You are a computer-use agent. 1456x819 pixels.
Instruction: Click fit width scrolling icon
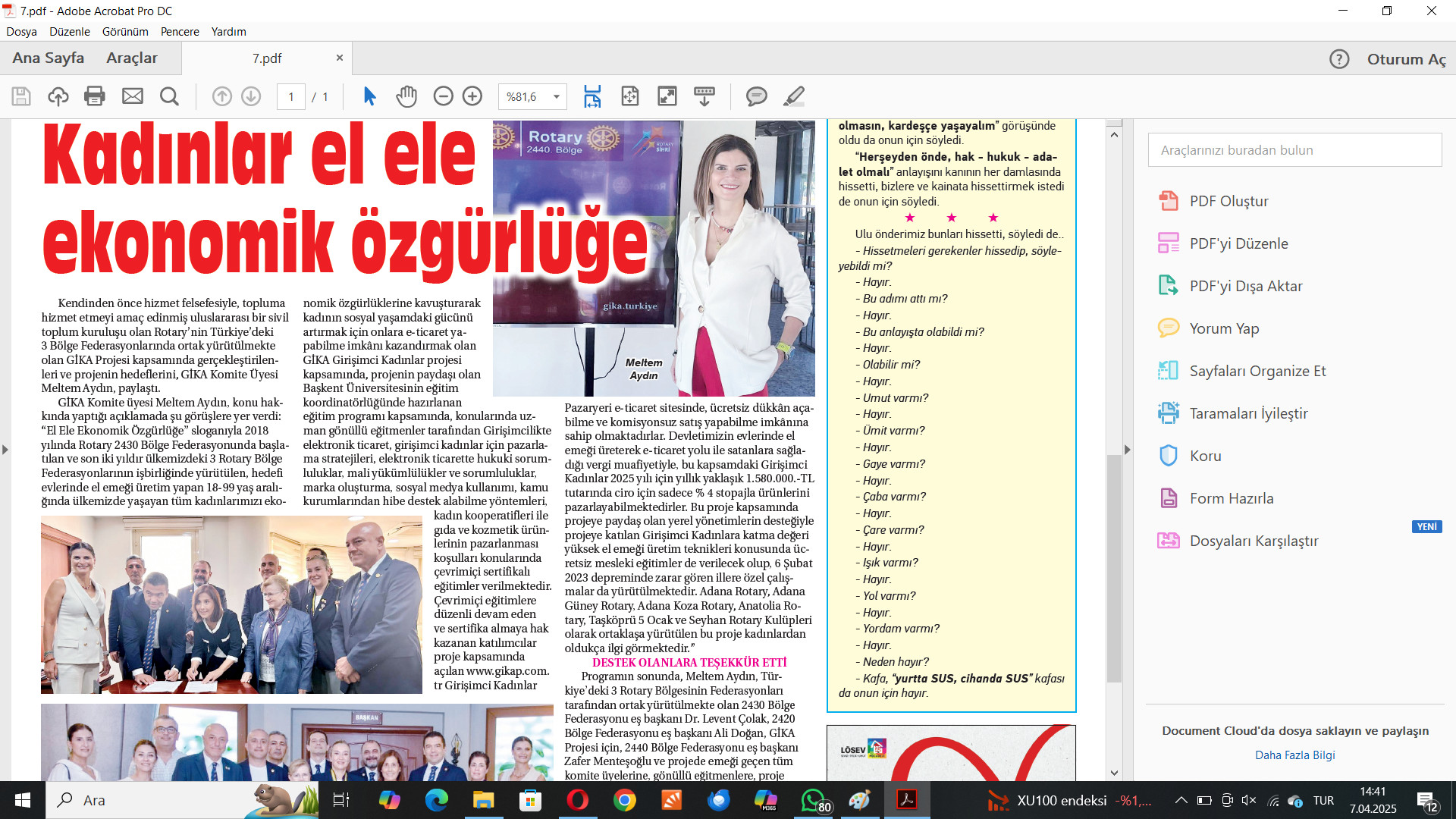point(592,96)
